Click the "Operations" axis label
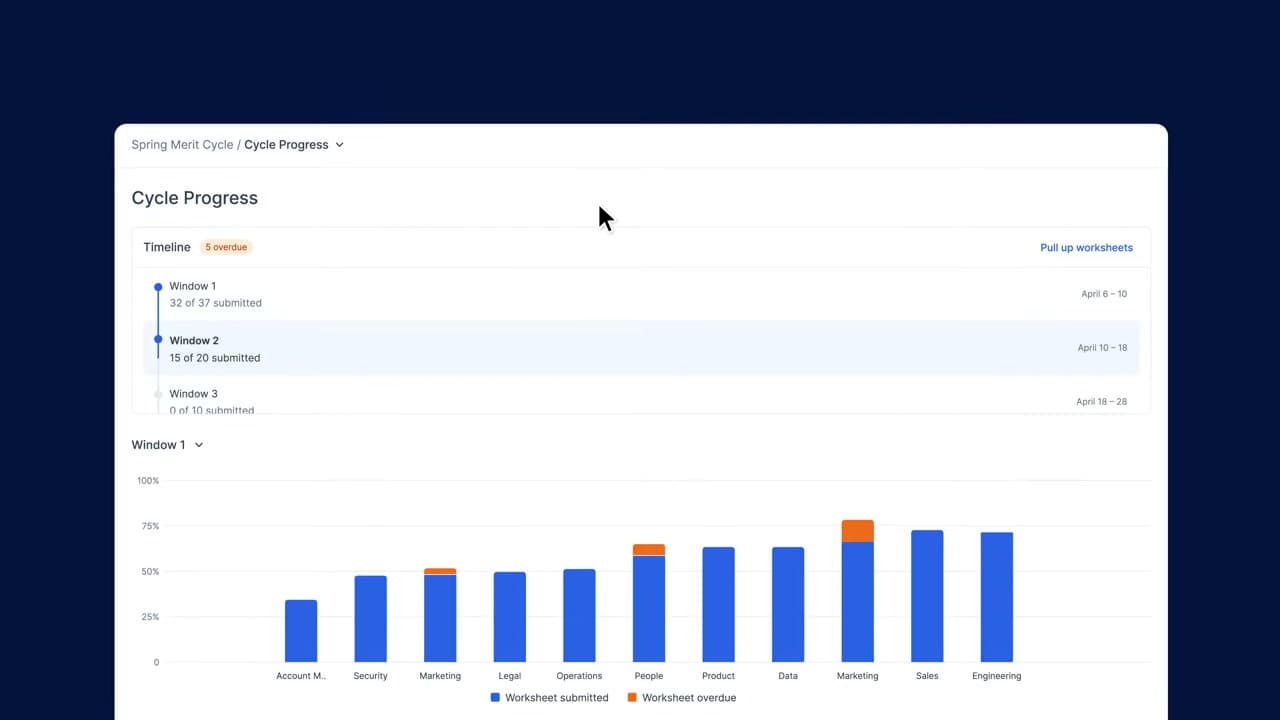This screenshot has height=720, width=1280. (x=579, y=676)
